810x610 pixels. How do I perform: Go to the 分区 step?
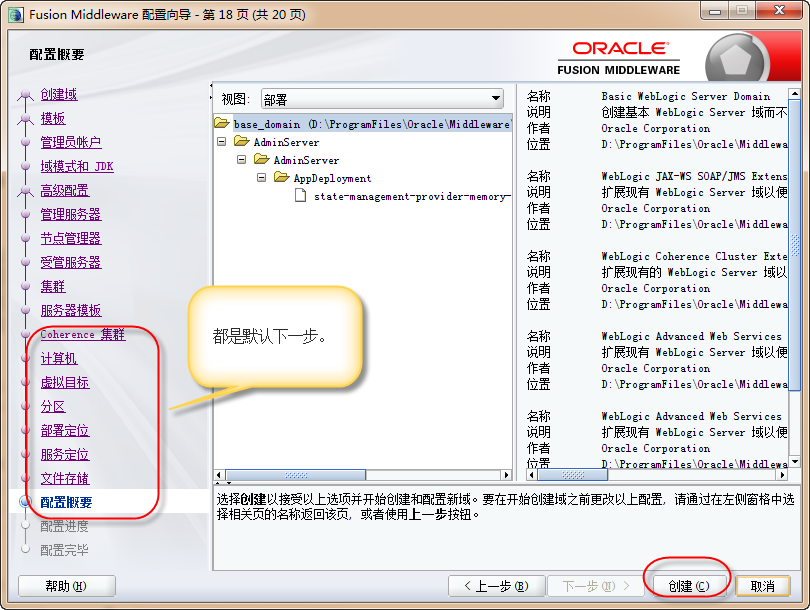click(x=53, y=406)
